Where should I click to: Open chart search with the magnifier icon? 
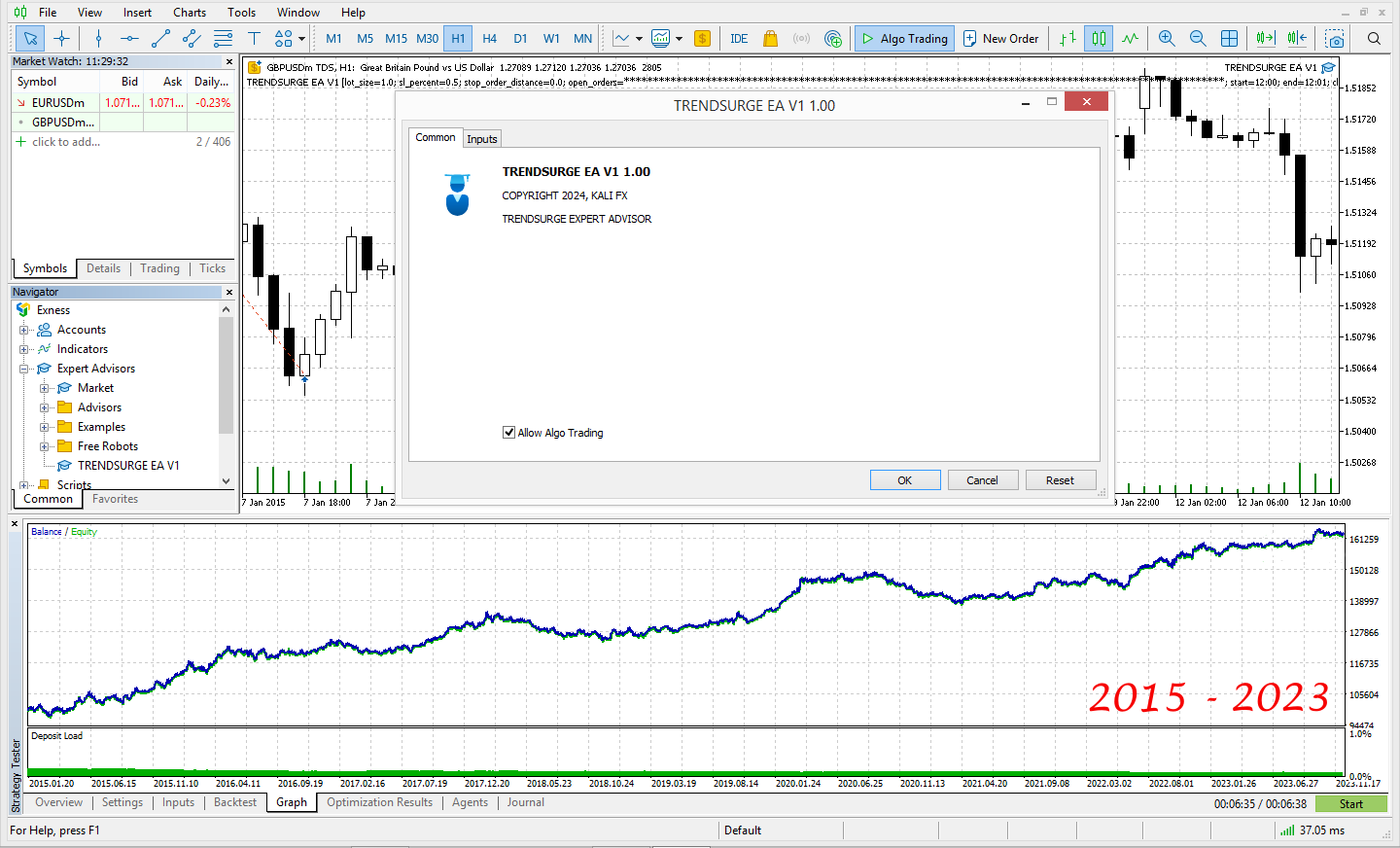tap(1373, 39)
